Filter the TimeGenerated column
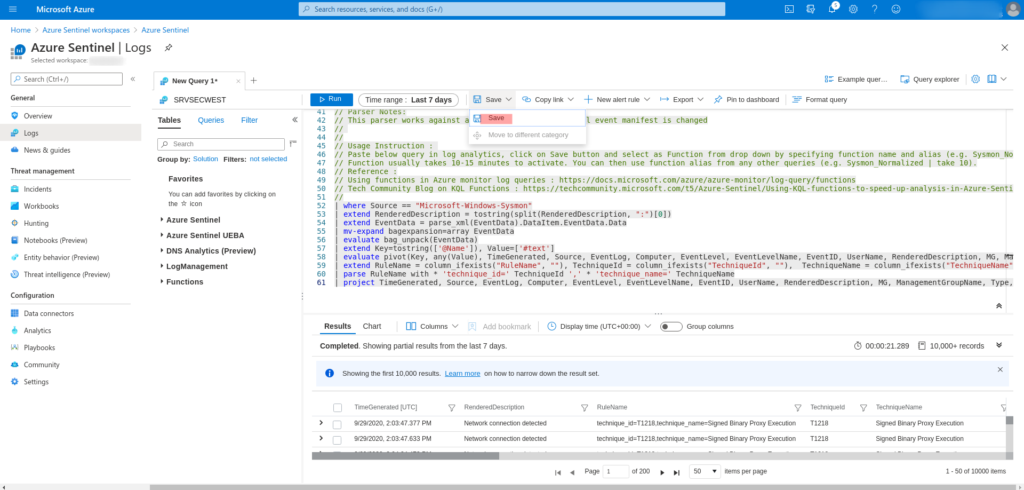1024x490 pixels. click(x=451, y=407)
